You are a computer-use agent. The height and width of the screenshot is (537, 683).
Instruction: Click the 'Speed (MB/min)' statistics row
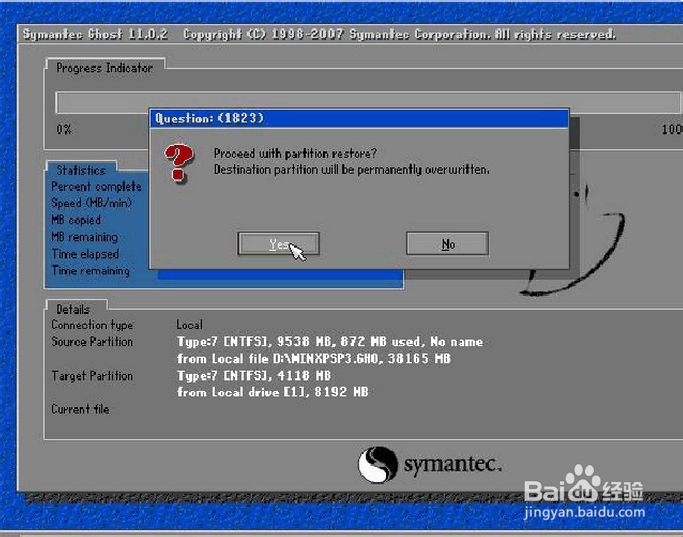[91, 203]
